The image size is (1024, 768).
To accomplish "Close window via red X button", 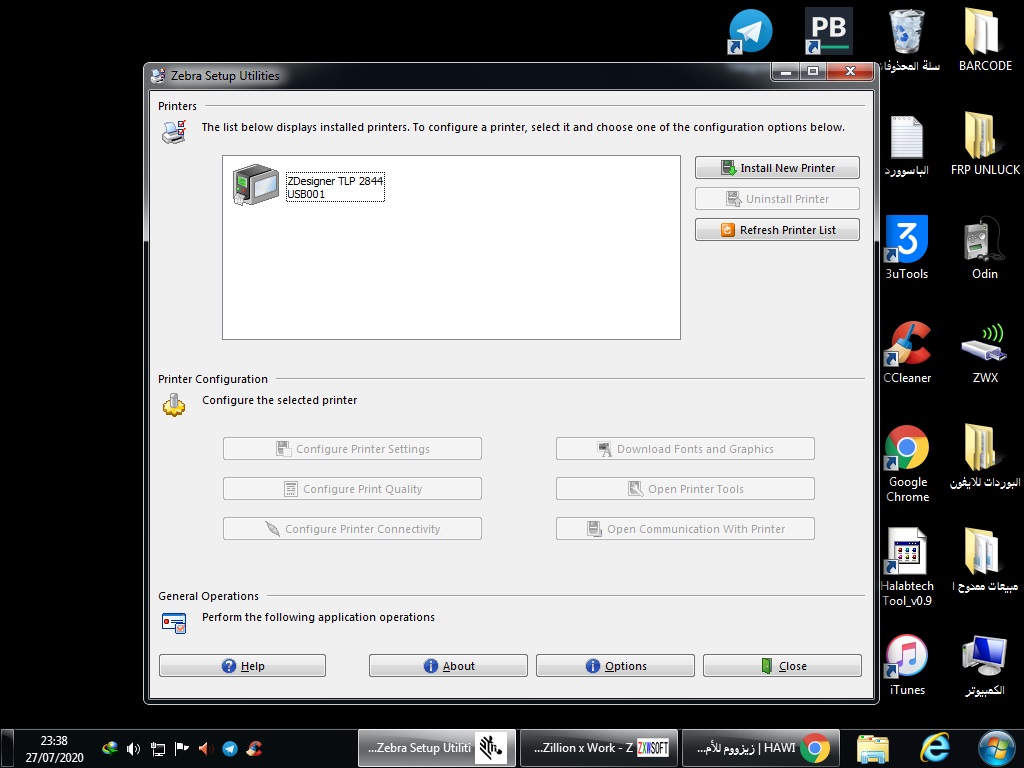I will click(850, 71).
